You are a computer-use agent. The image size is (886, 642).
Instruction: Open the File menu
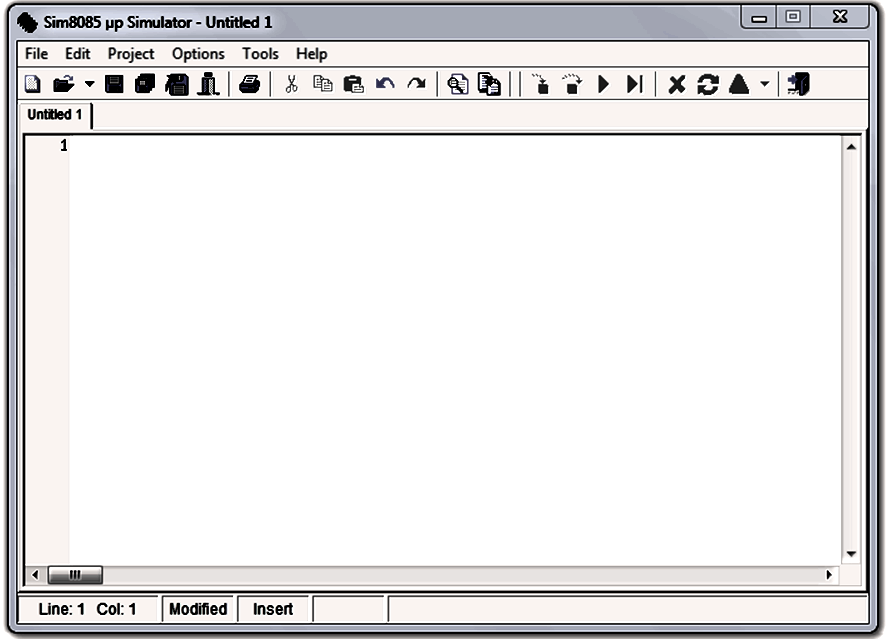coord(37,54)
